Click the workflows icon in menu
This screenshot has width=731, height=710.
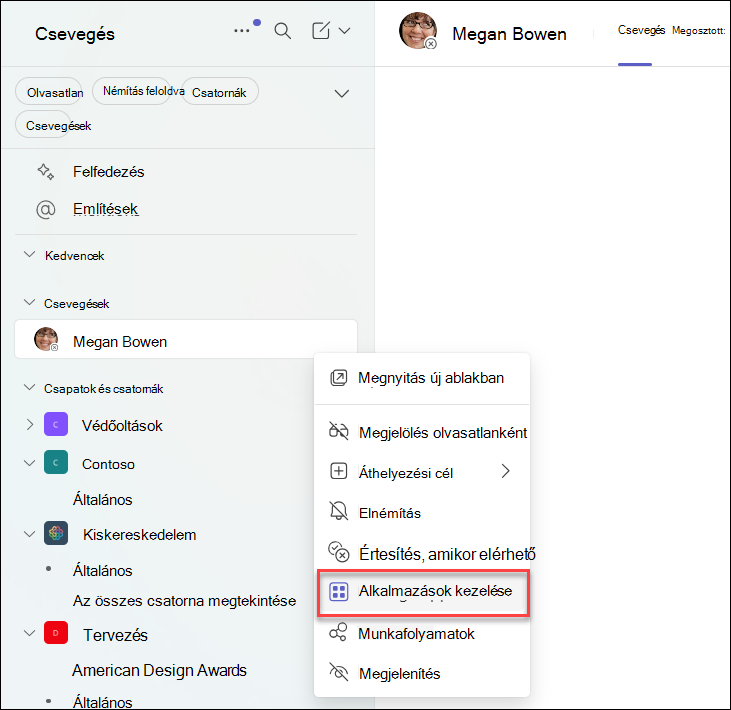coord(338,632)
